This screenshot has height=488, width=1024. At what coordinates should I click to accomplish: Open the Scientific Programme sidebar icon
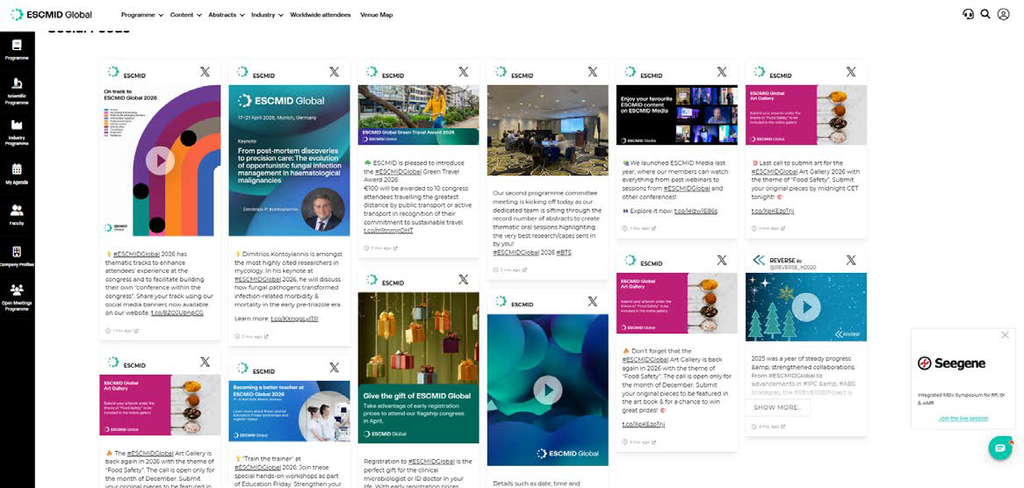pos(17,84)
